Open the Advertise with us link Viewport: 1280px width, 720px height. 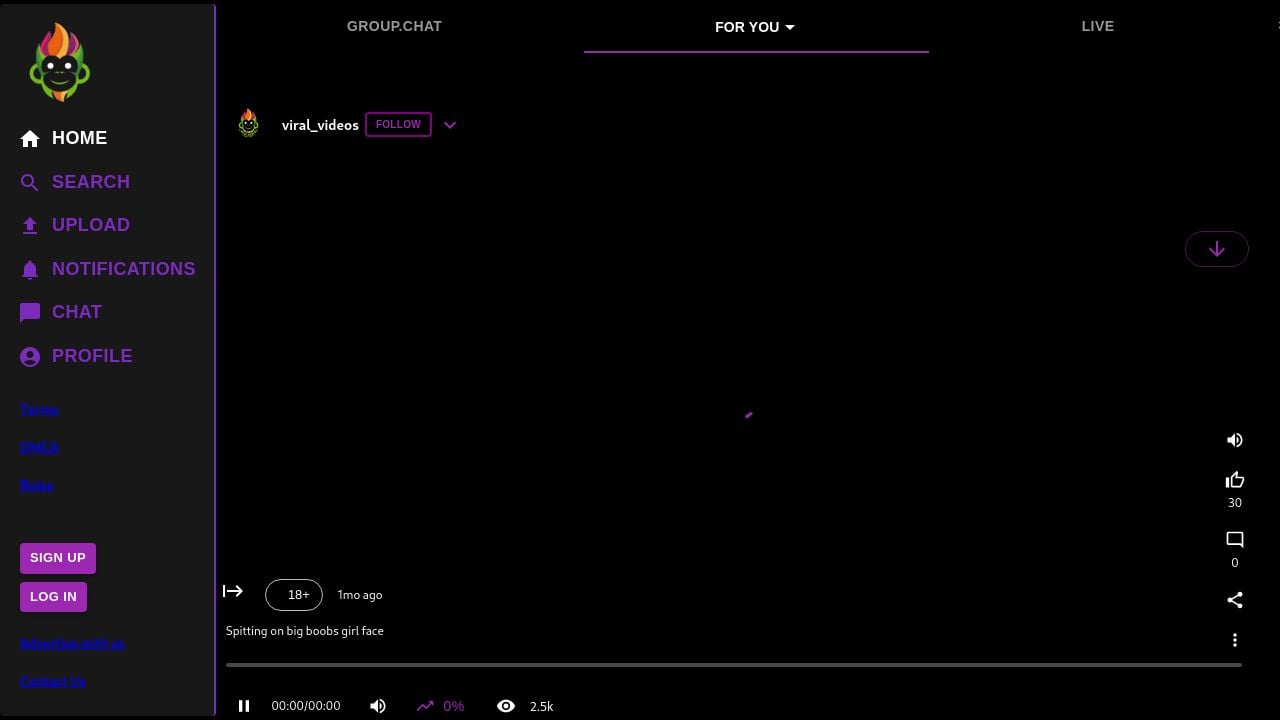(72, 644)
